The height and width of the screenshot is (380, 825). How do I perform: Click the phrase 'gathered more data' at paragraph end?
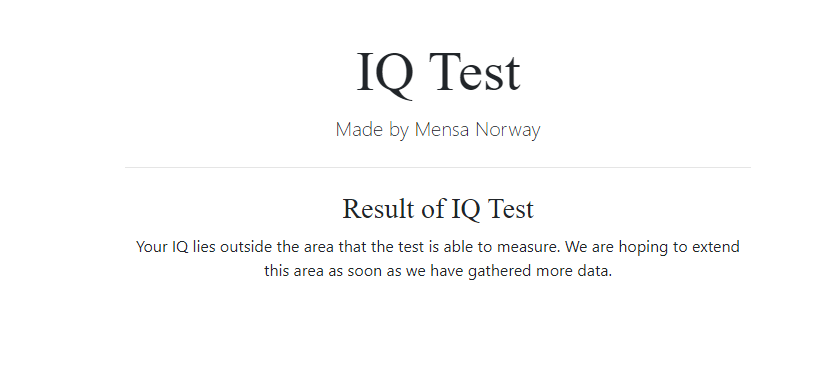click(x=539, y=272)
